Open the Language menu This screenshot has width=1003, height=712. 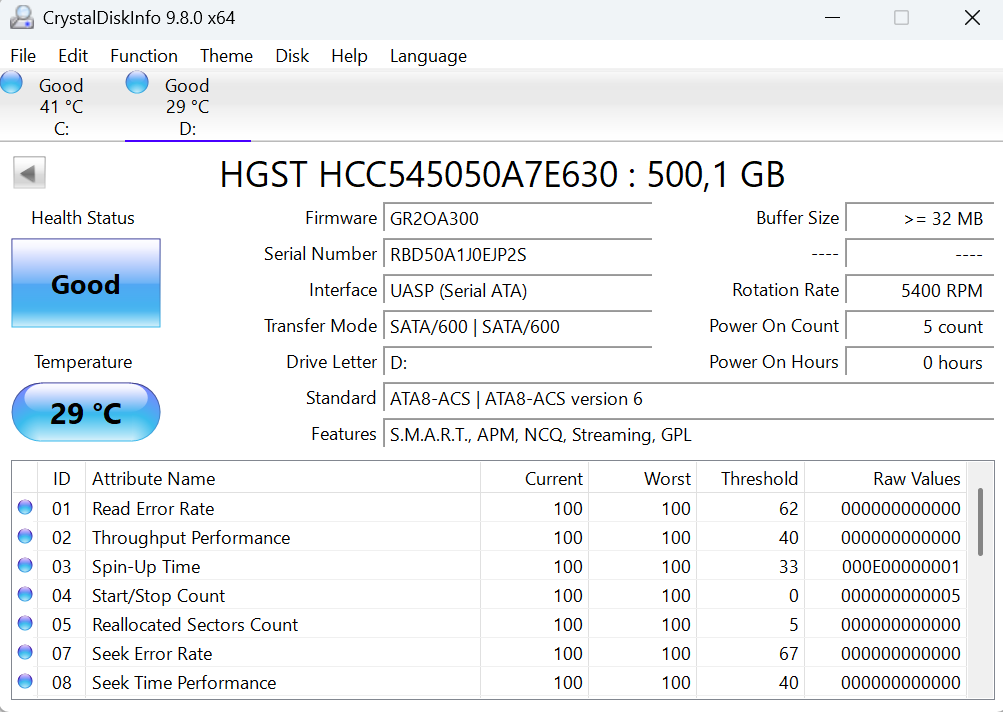click(x=429, y=56)
